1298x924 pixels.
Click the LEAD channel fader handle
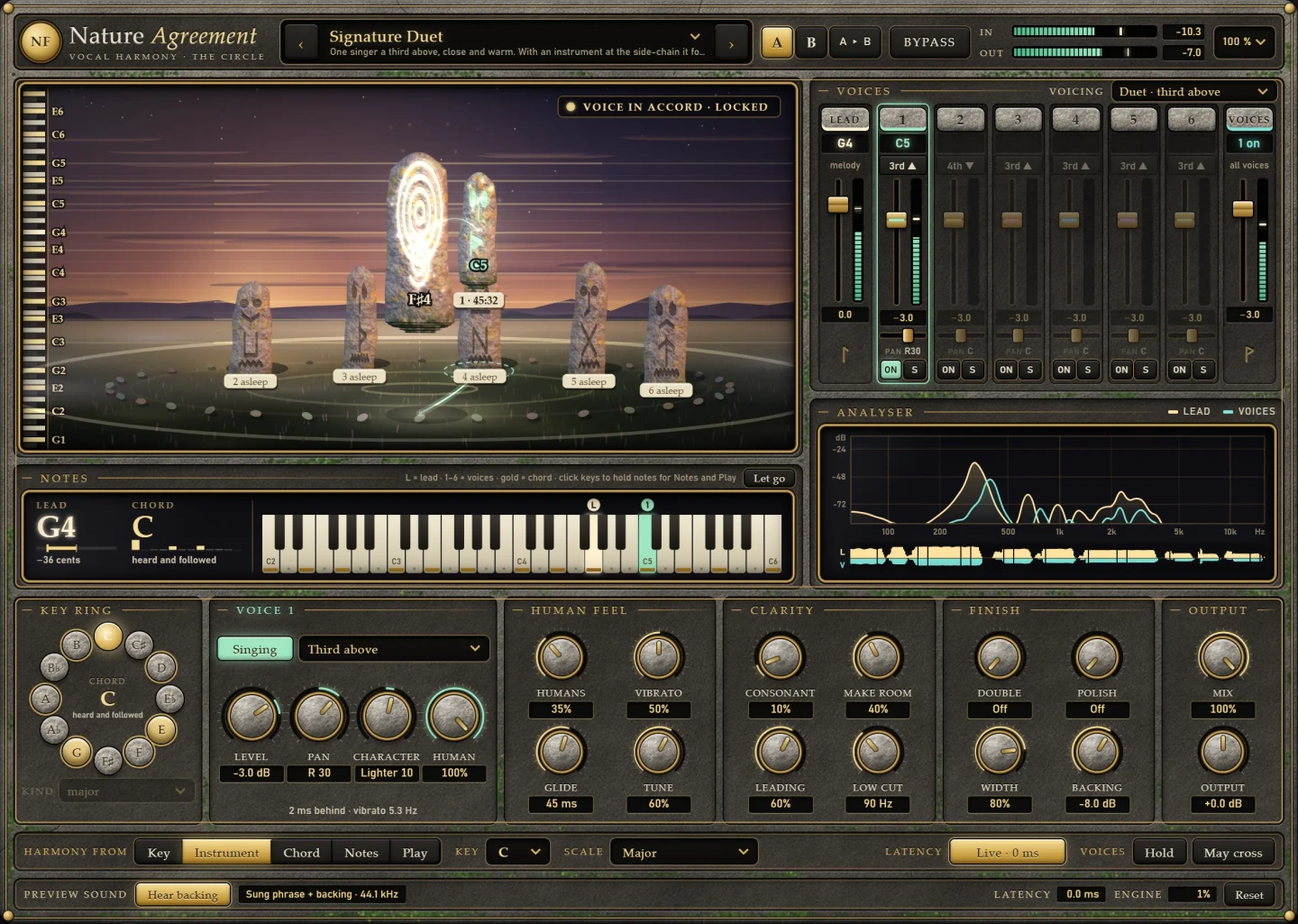tap(838, 205)
